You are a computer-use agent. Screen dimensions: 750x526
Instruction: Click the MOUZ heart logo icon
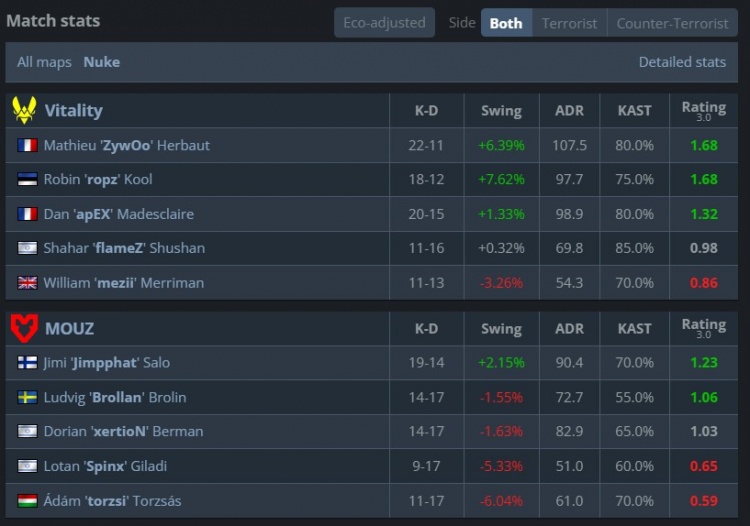click(24, 327)
